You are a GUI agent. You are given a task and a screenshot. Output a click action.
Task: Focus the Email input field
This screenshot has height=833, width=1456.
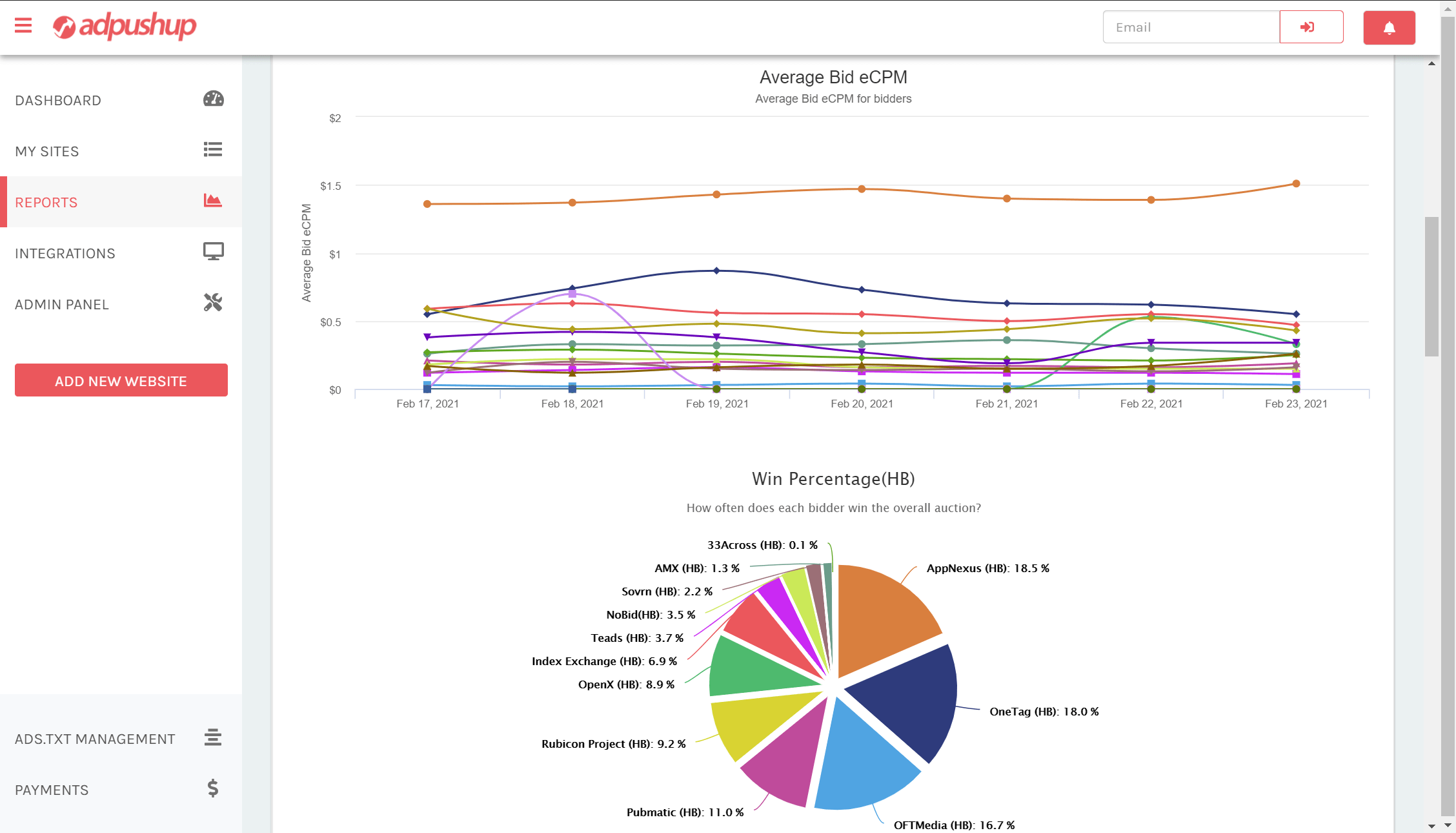[x=1191, y=27]
